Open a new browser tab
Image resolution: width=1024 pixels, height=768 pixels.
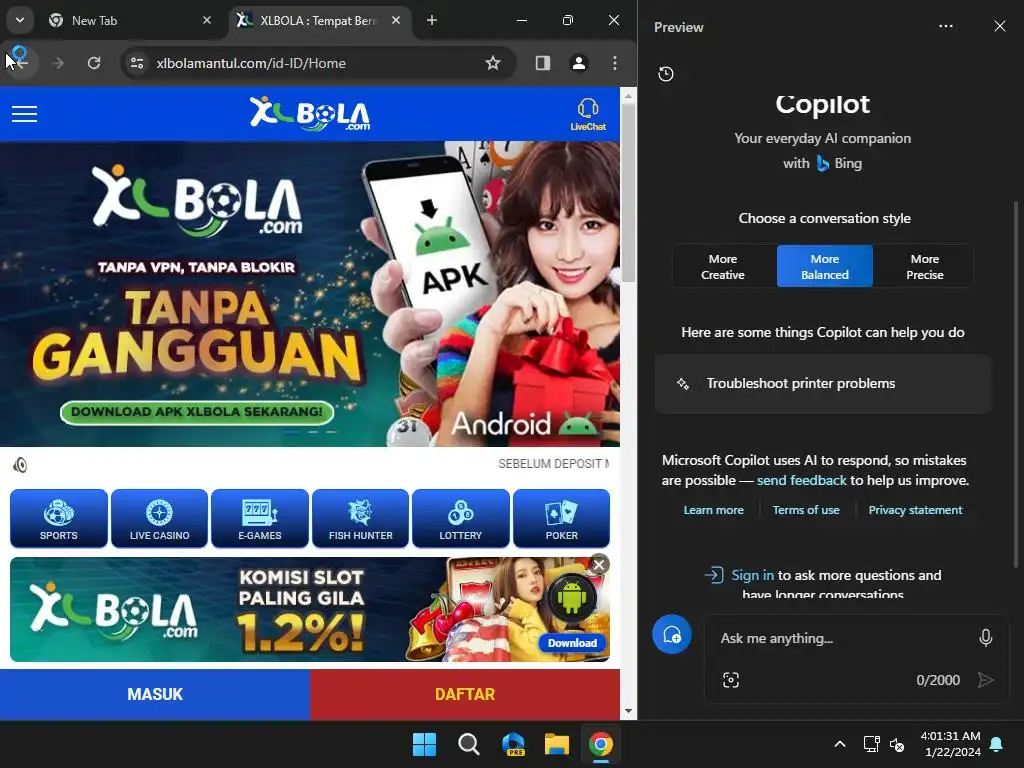click(x=432, y=20)
